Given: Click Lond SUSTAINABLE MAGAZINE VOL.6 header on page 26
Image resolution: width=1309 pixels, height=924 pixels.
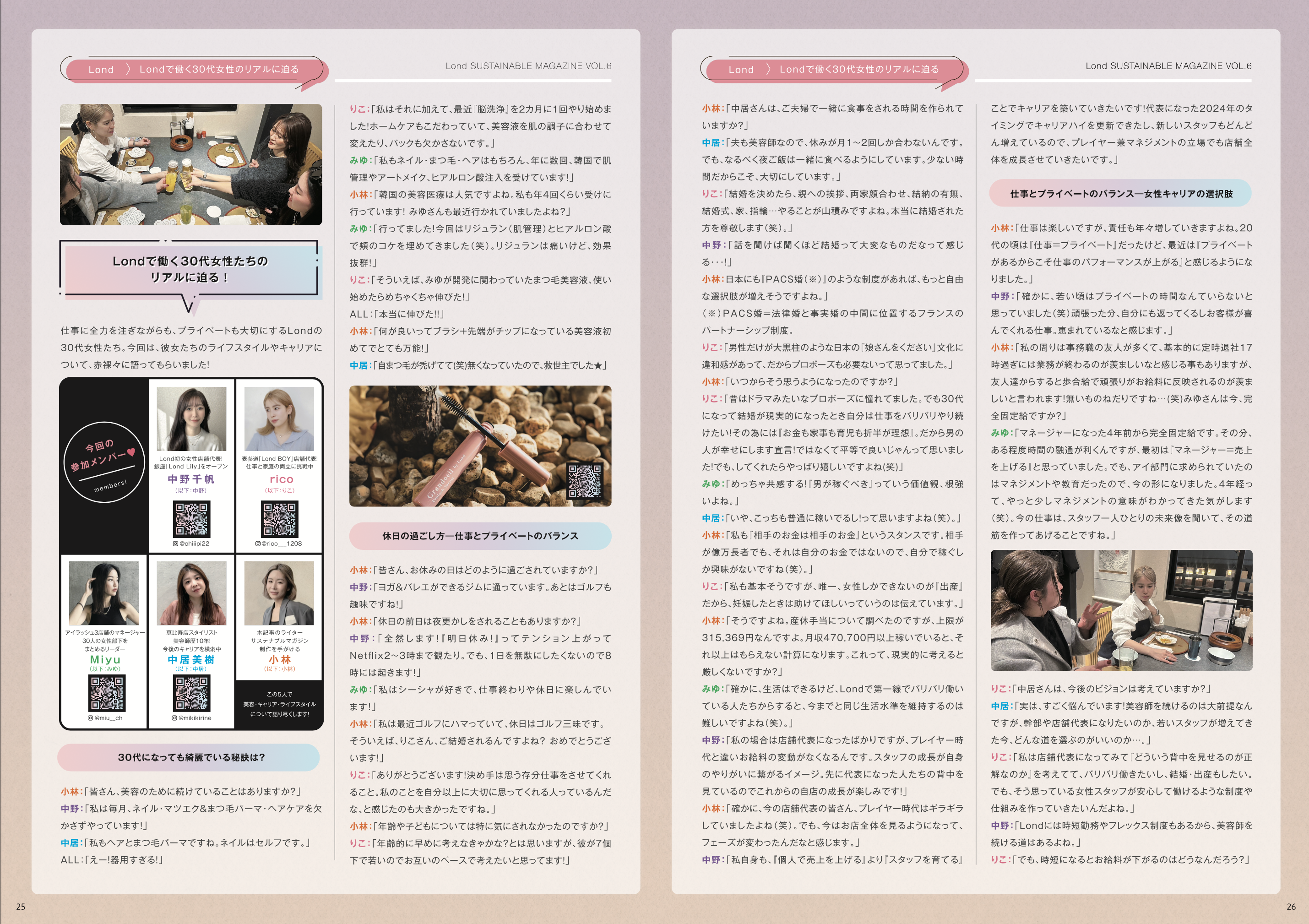Looking at the screenshot, I should [x=1169, y=66].
